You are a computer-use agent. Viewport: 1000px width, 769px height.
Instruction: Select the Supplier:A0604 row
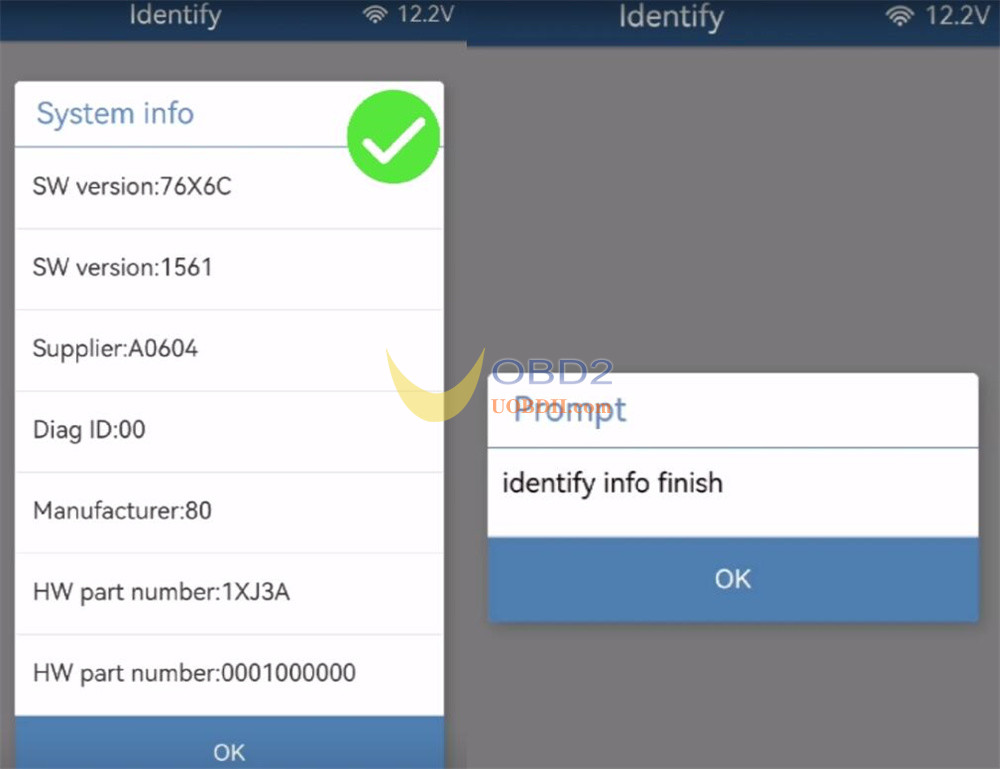(x=229, y=350)
